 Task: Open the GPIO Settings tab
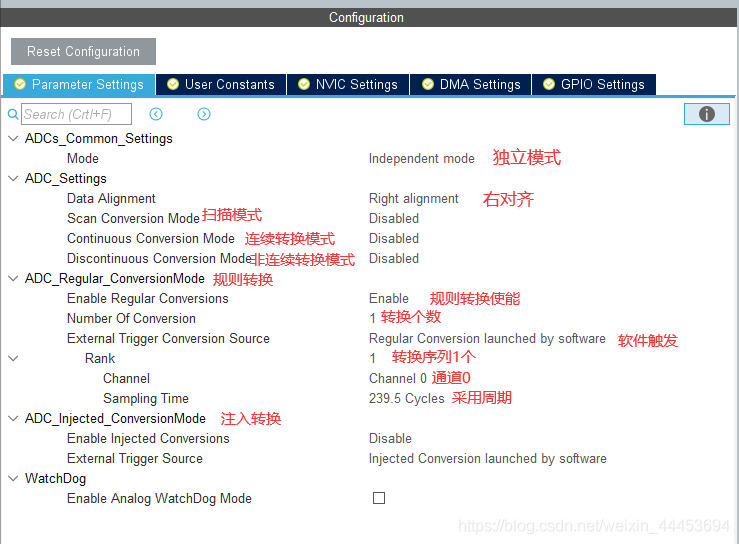pos(594,84)
